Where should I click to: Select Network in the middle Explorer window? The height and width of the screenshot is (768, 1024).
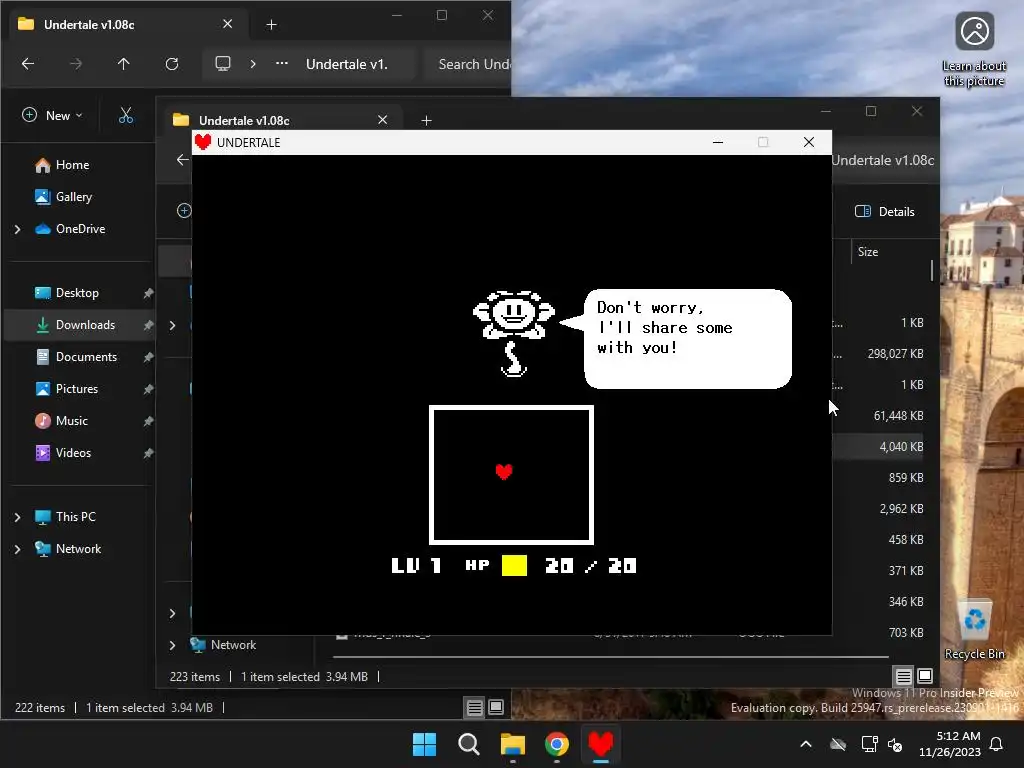point(223,645)
